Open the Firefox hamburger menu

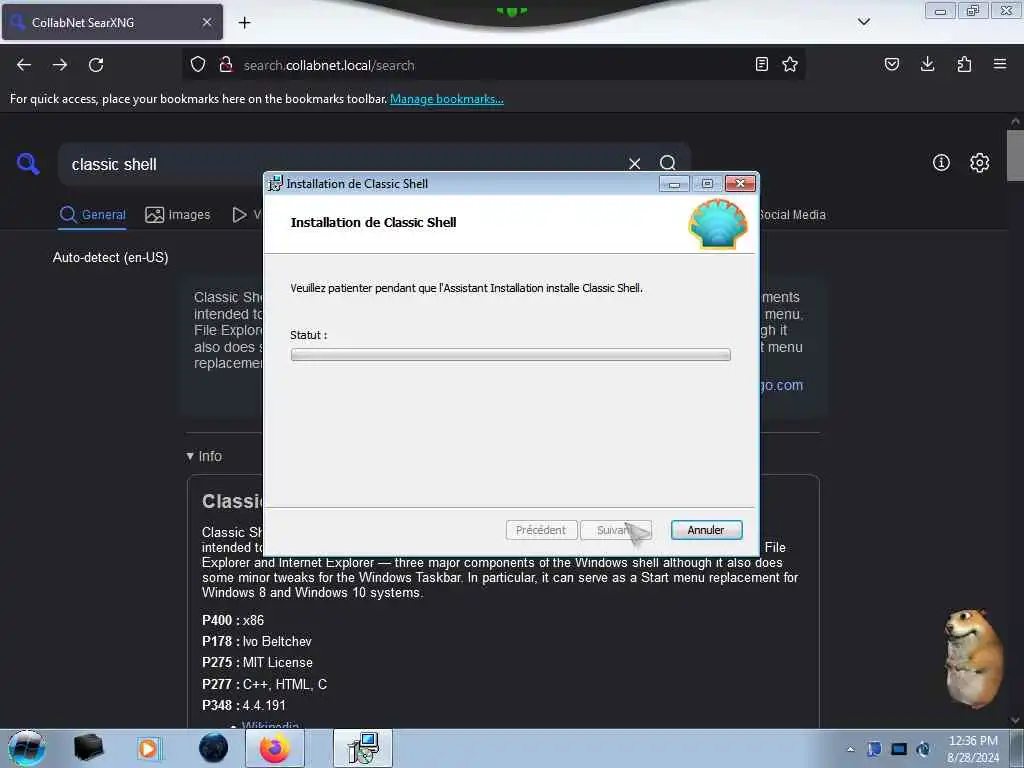(x=1000, y=65)
